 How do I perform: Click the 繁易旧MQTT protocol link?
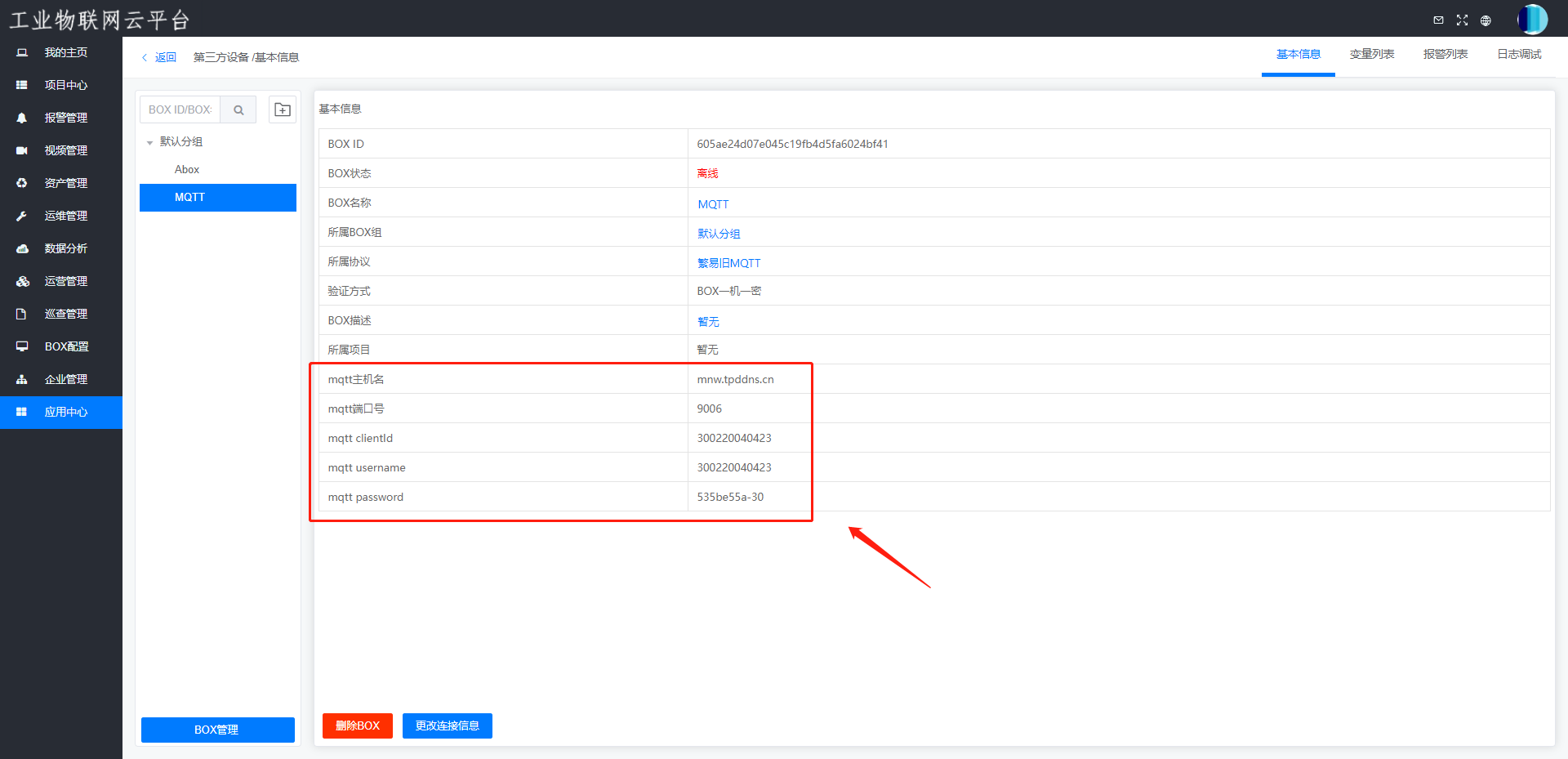pos(728,263)
